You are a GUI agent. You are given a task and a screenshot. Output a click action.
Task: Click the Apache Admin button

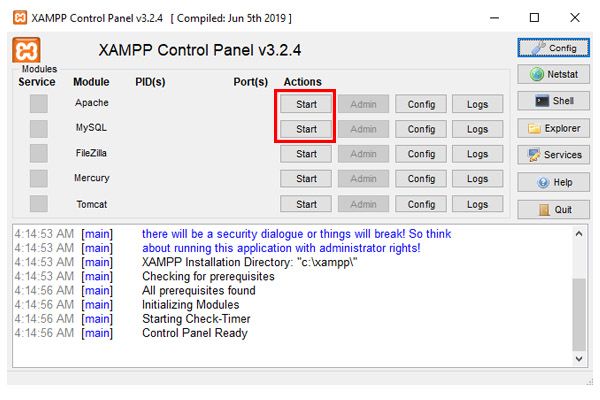(364, 104)
